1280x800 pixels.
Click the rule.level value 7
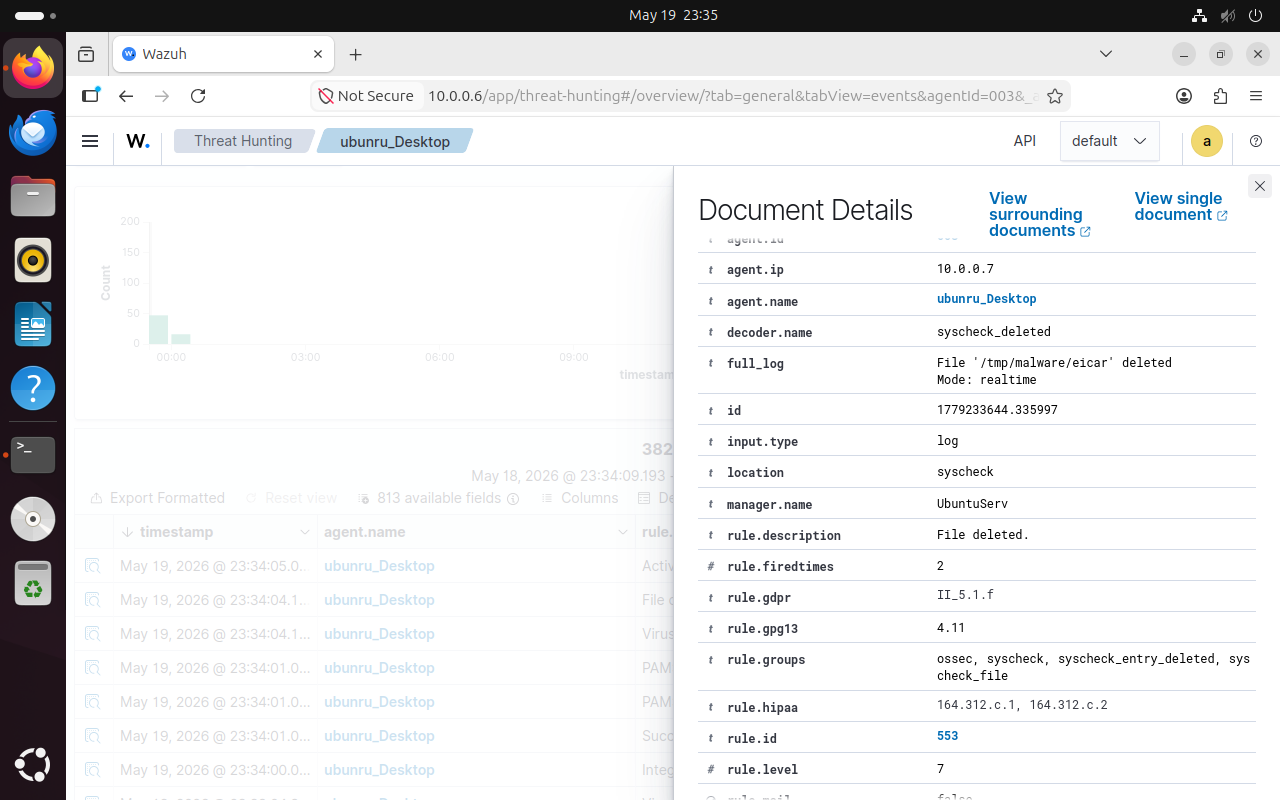[940, 769]
